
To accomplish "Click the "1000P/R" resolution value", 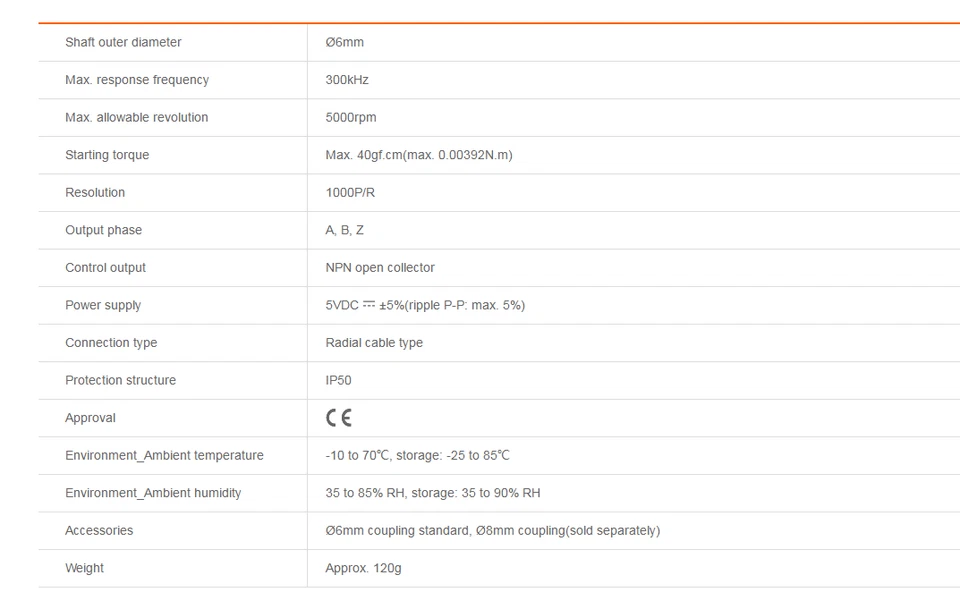I will (x=350, y=192).
